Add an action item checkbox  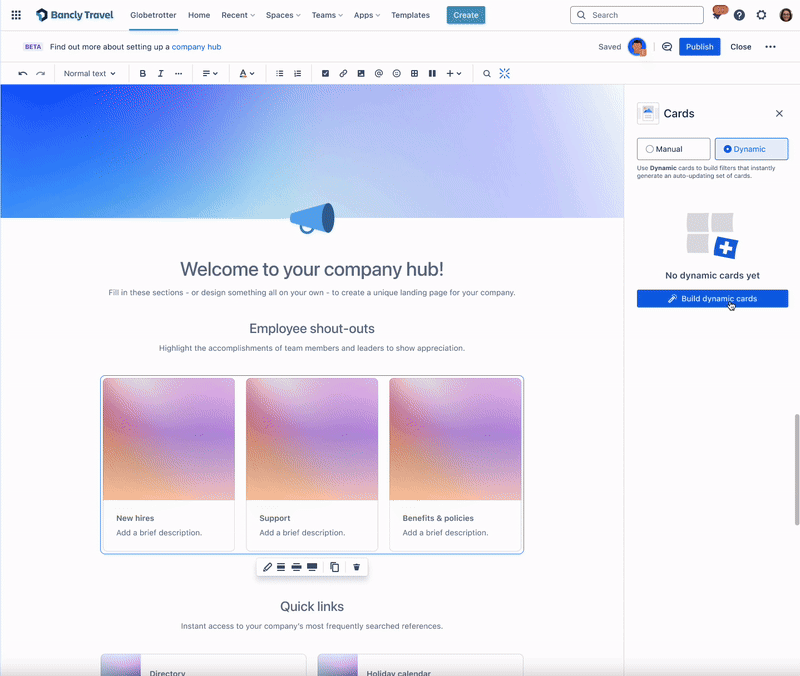[325, 73]
